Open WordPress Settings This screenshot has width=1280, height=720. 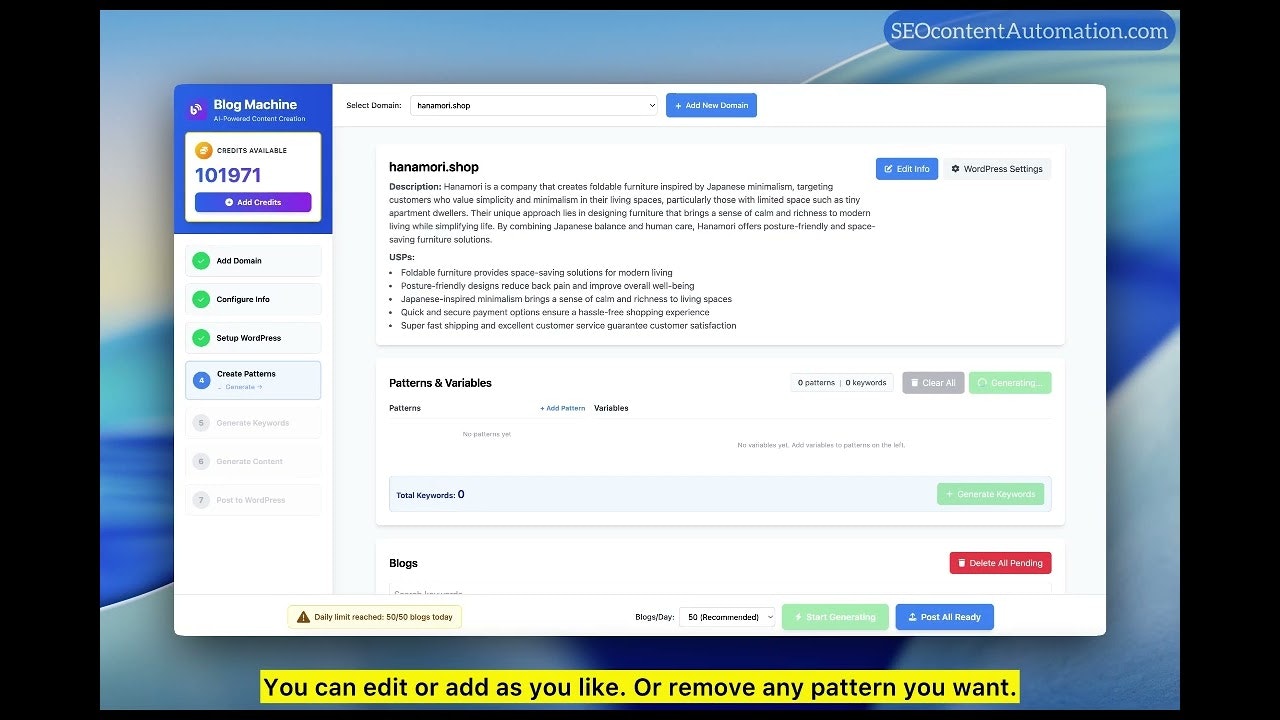tap(997, 169)
